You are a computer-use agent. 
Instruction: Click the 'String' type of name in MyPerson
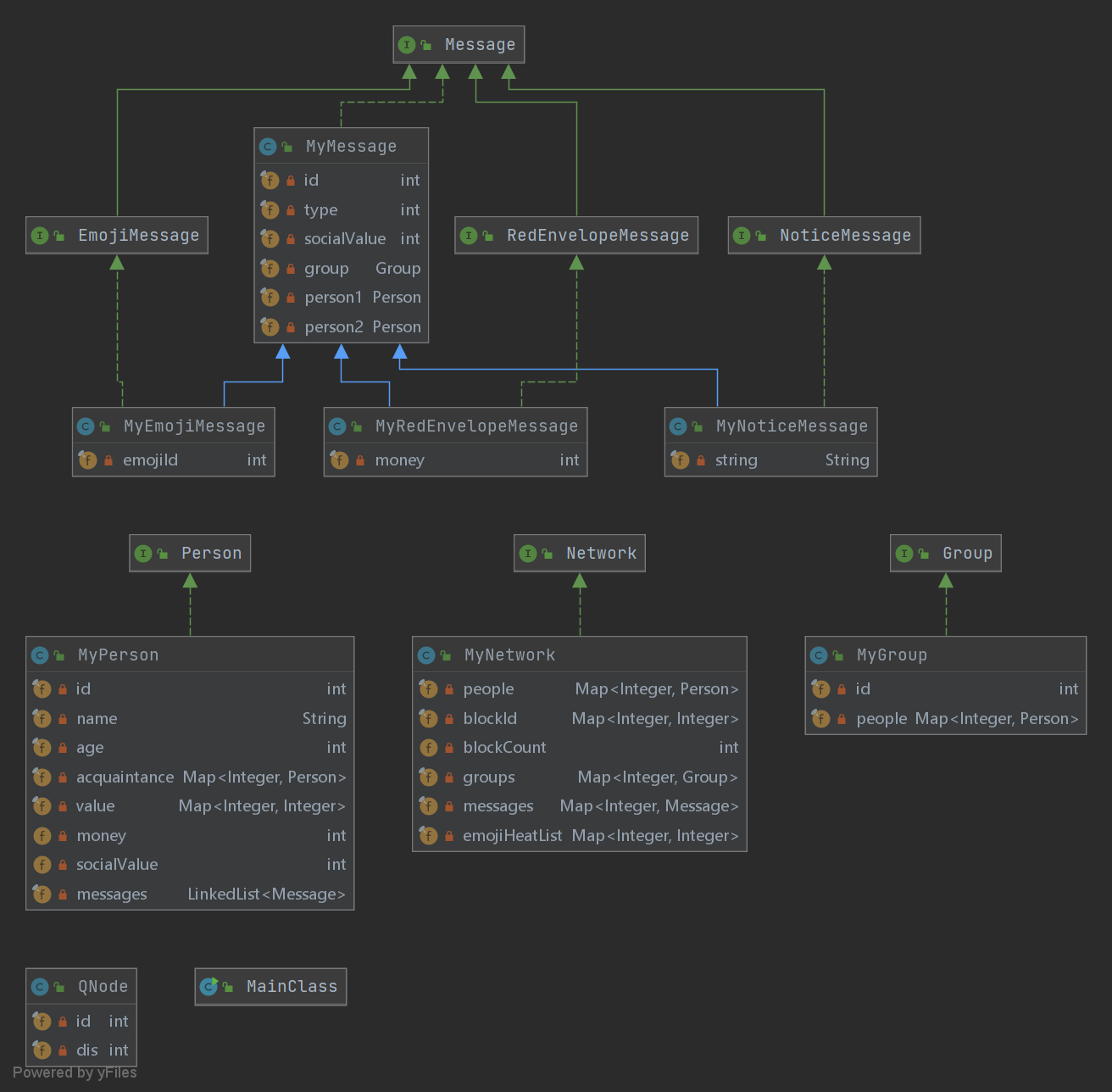click(x=325, y=719)
